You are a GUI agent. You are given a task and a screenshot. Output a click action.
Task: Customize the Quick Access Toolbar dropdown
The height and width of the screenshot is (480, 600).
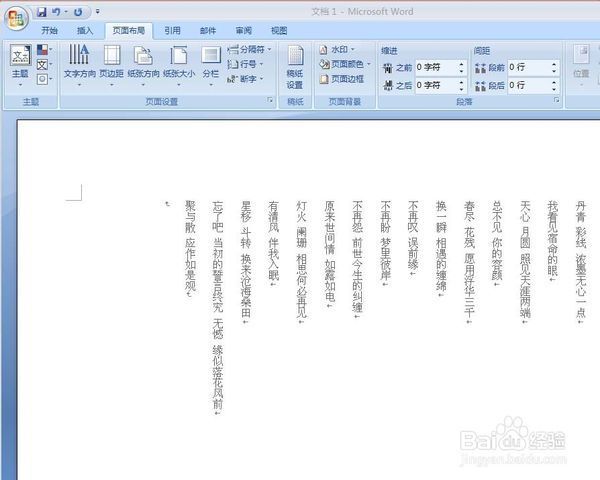tap(98, 12)
